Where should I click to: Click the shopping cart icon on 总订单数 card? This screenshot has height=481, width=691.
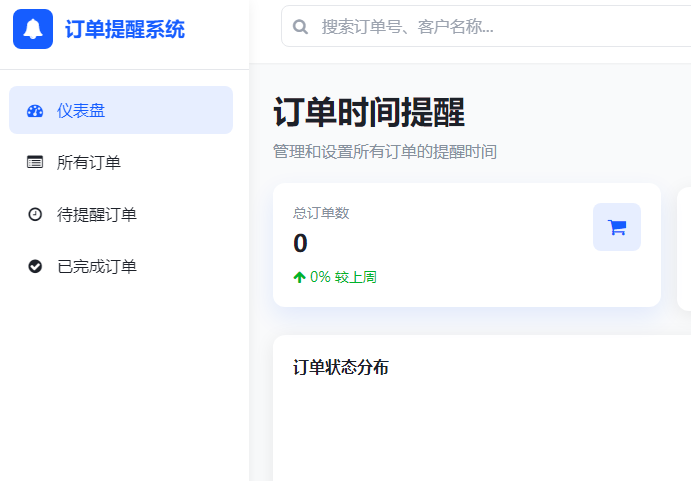616,227
